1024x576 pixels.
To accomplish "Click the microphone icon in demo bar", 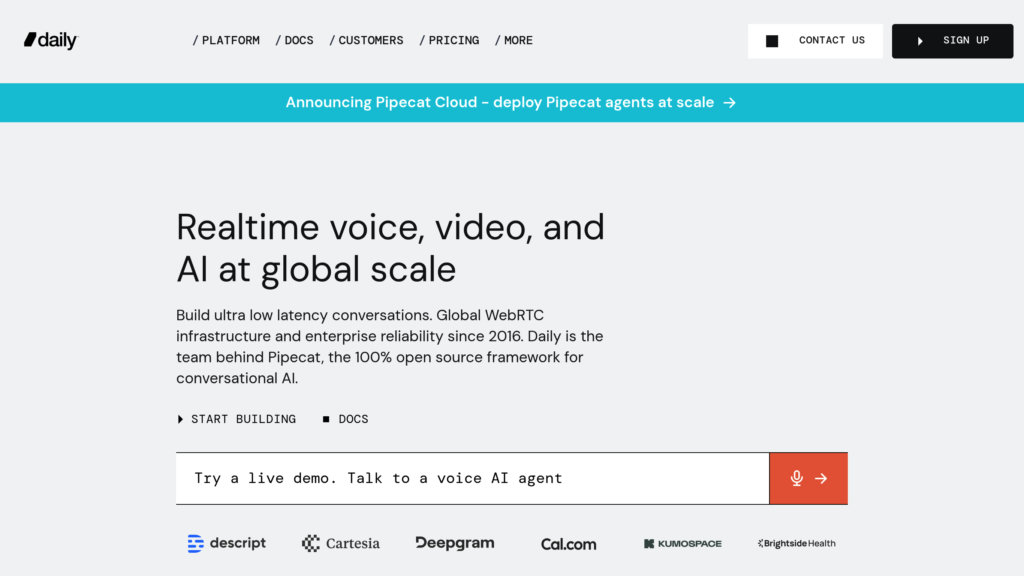I will pos(796,478).
